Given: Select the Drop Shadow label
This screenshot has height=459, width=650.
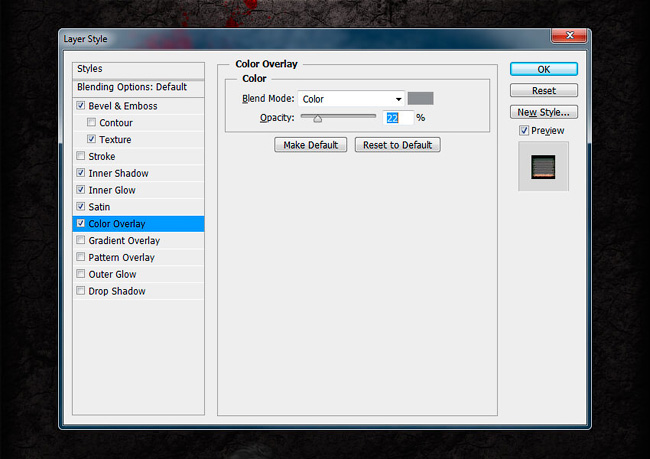Looking at the screenshot, I should point(117,291).
